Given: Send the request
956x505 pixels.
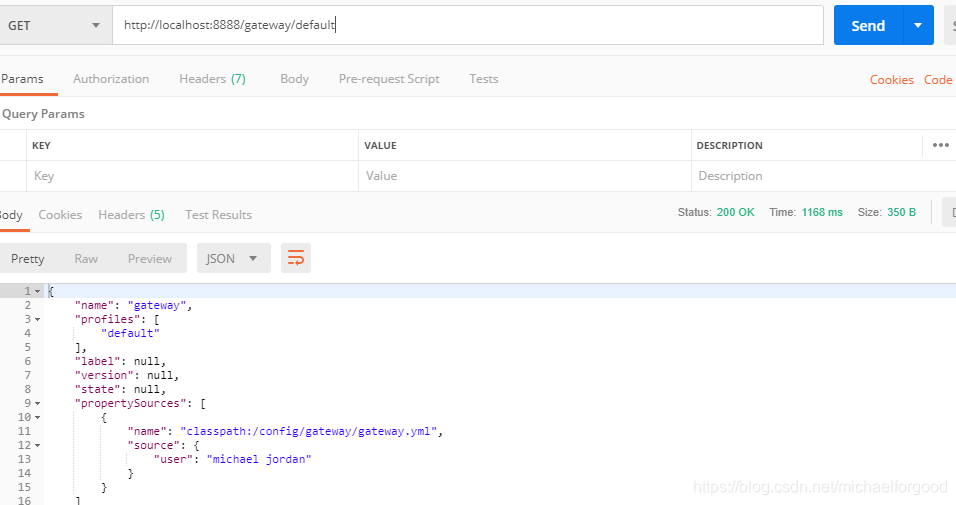Looking at the screenshot, I should coord(868,26).
